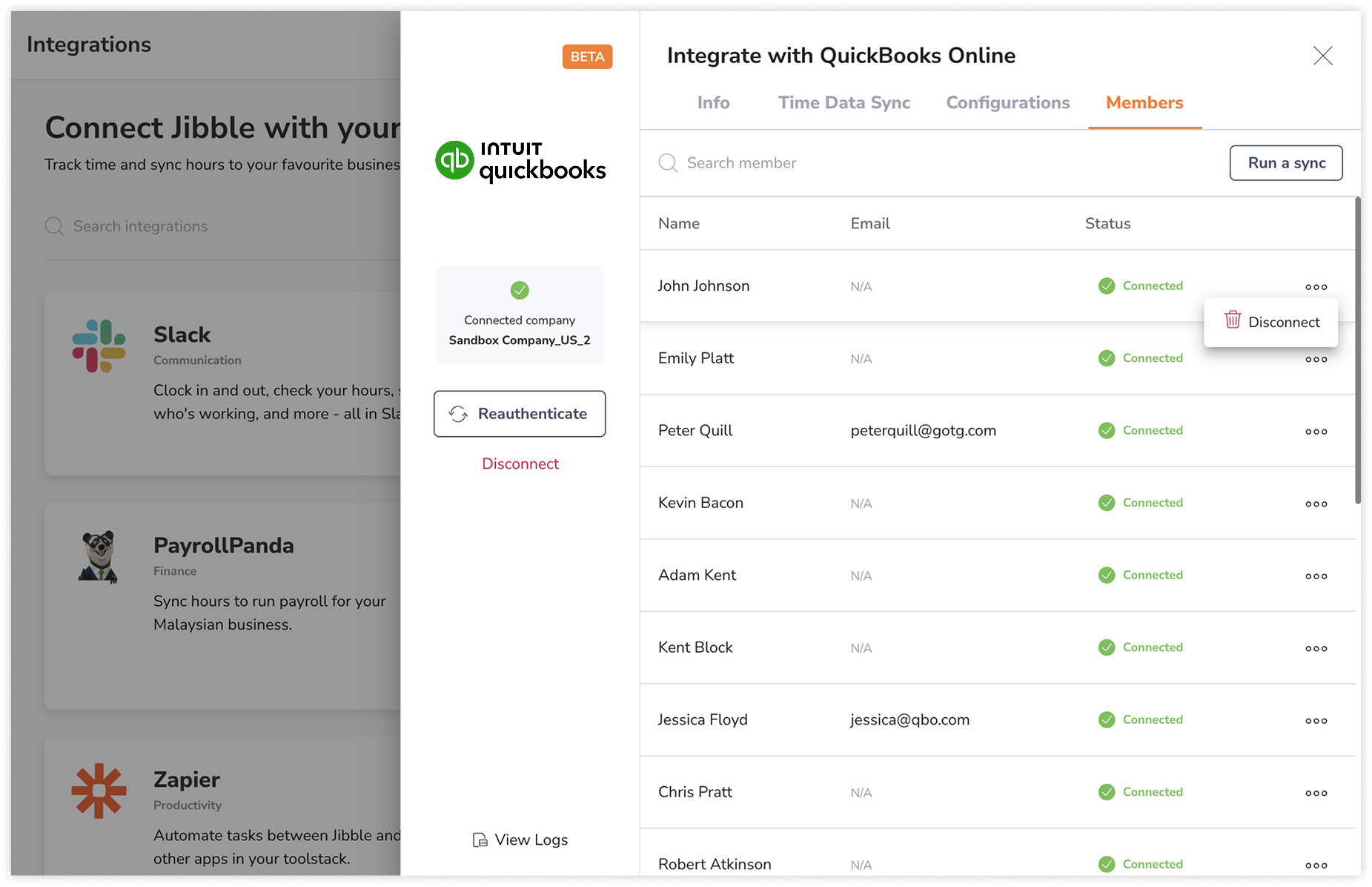
Task: Click Kevin Bacon's Connected status text
Action: 1153,503
